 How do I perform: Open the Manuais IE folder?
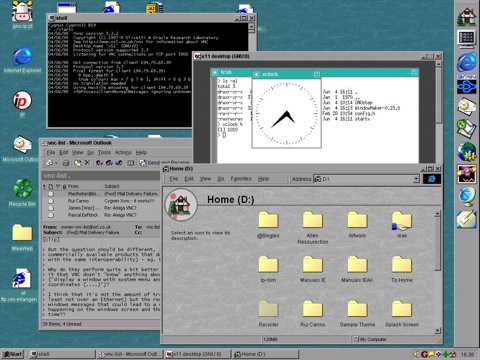pyautogui.click(x=312, y=269)
